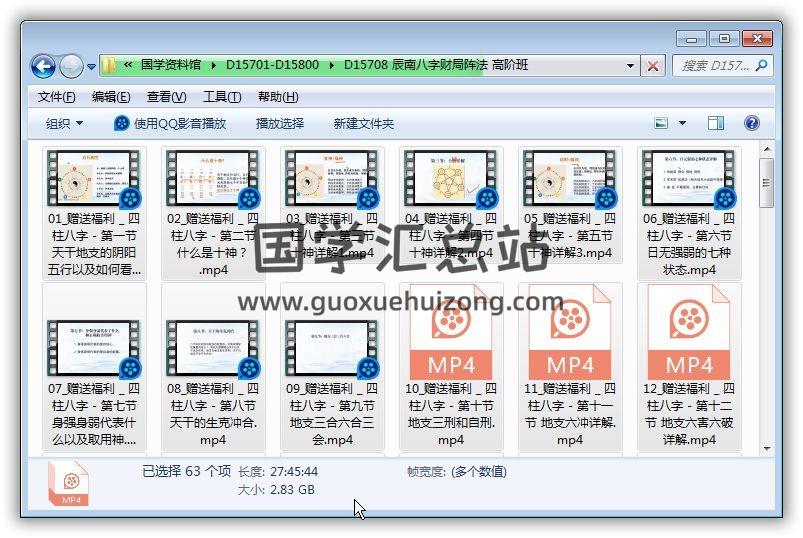Click MP4 icon of file 12 第十二节
The image size is (803, 538).
689,332
